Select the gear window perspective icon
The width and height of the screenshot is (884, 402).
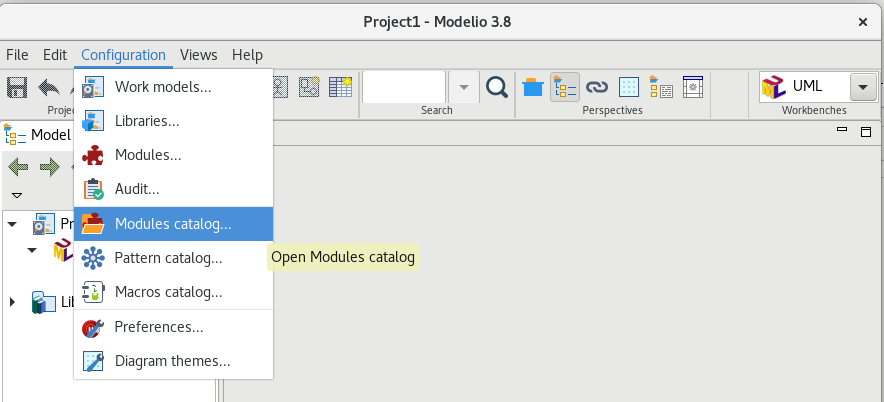tap(693, 87)
